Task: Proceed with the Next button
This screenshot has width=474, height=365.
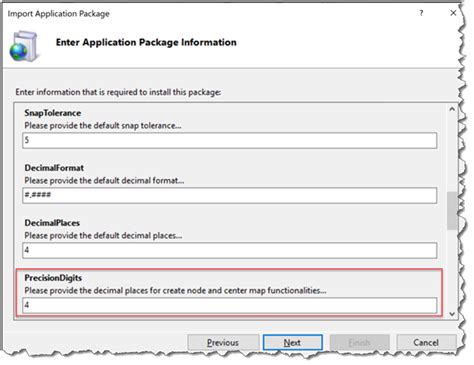Action: click(x=292, y=342)
